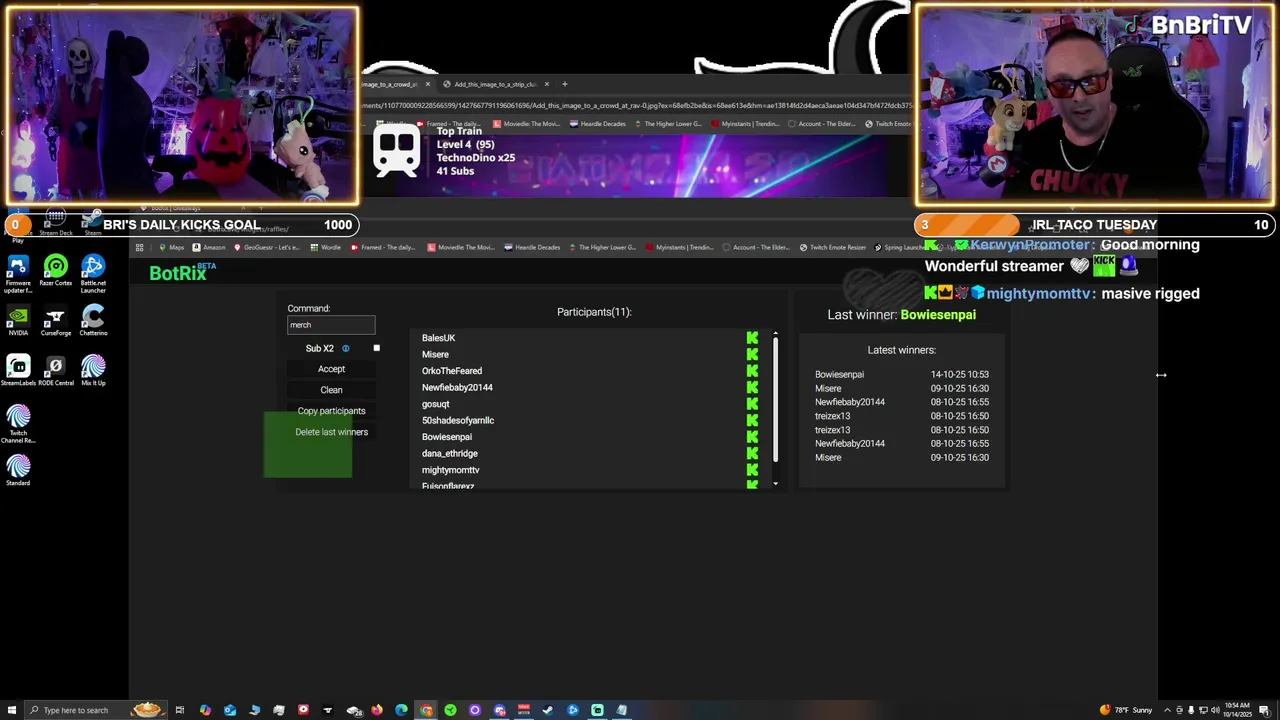Open a new tab in the background browser
The width and height of the screenshot is (1280, 720).
coord(564,84)
